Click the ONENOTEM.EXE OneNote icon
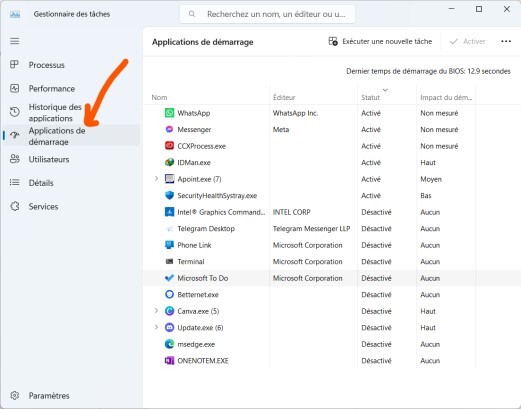 [169, 360]
